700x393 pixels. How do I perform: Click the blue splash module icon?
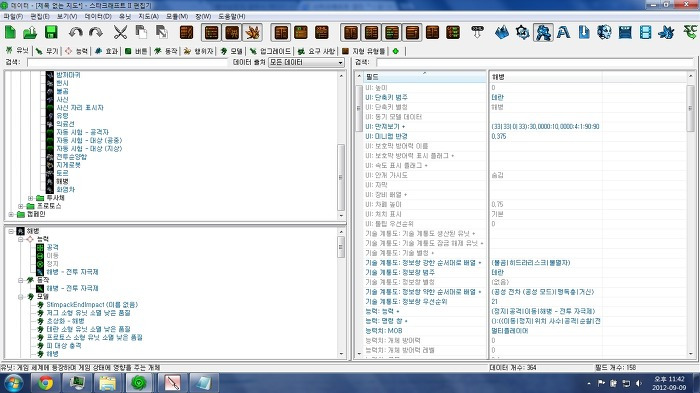coord(666,33)
